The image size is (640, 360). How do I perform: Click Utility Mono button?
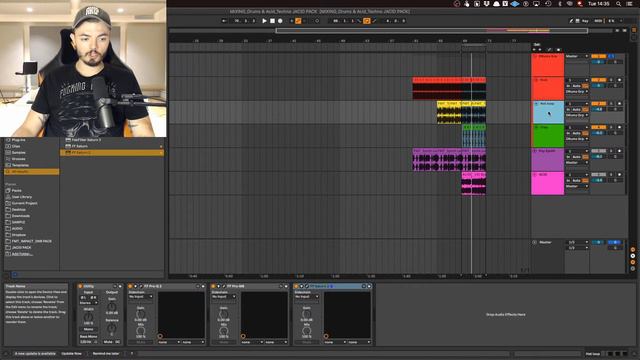[89, 329]
